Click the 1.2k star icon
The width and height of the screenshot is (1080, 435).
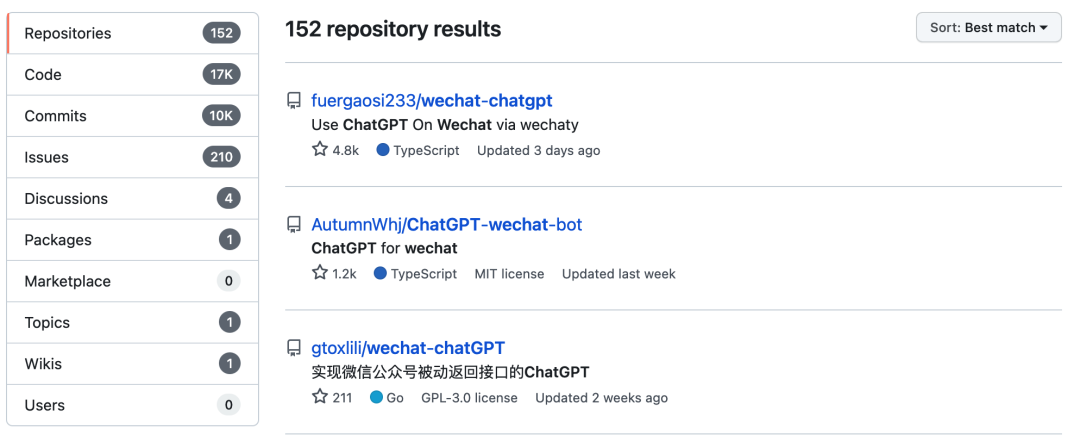pos(320,273)
